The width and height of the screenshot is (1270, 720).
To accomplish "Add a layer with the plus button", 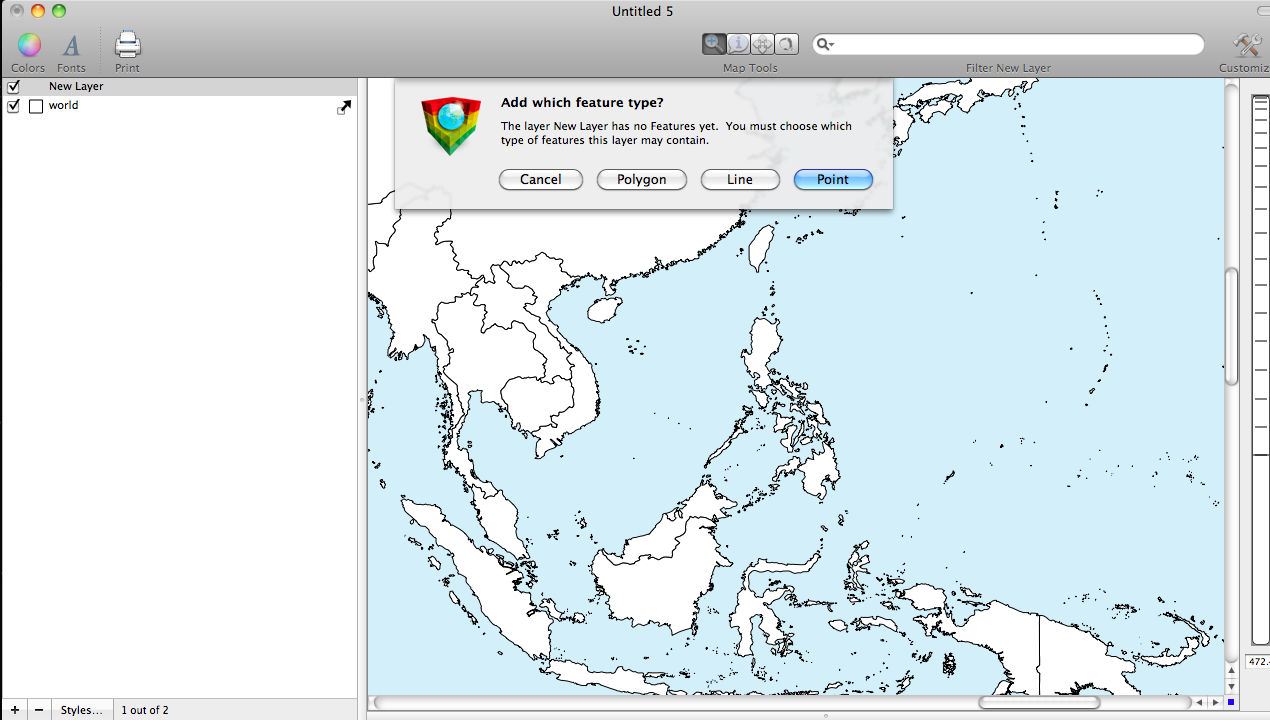I will (14, 710).
